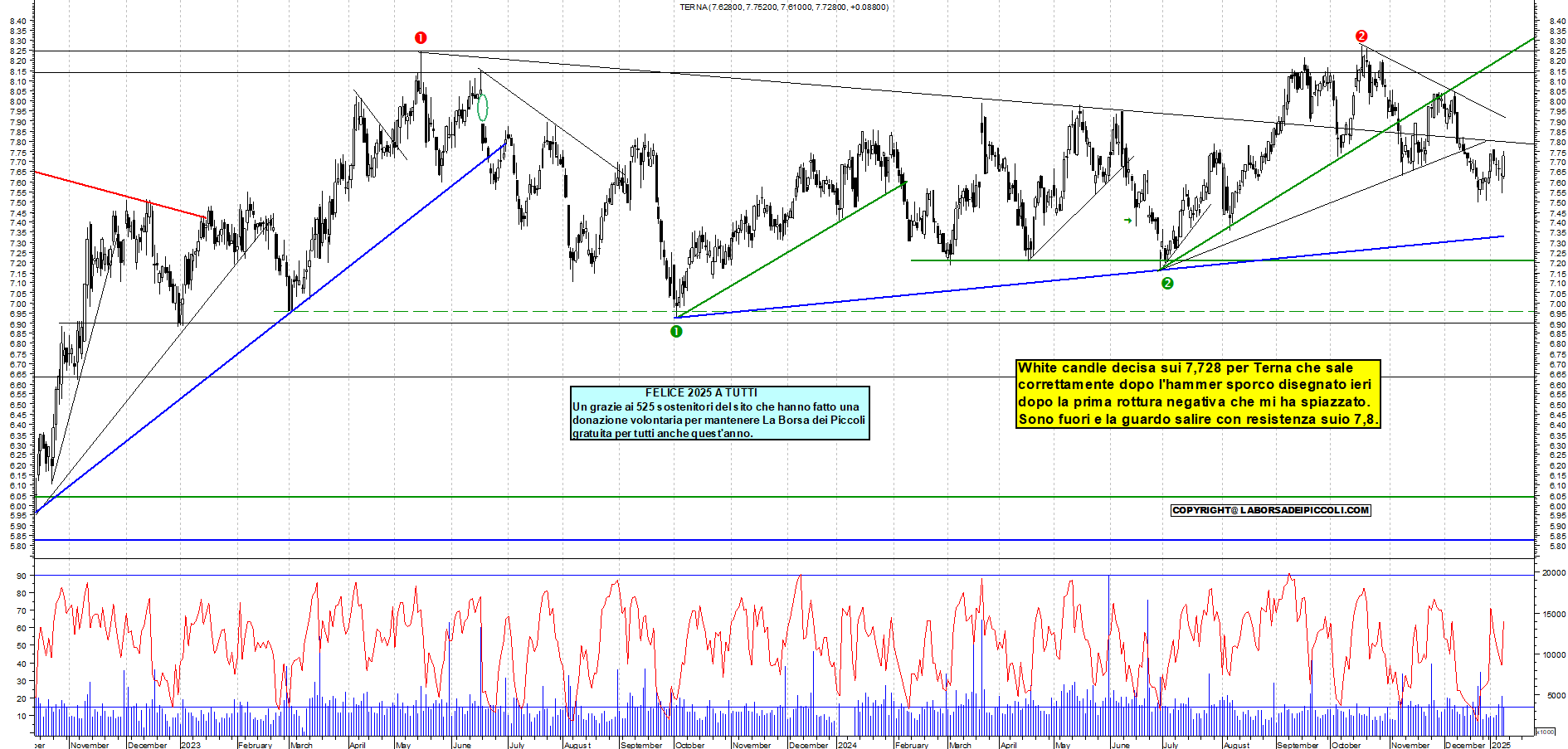Click the green circle marker numbered 1
1568x749 pixels.
(676, 331)
